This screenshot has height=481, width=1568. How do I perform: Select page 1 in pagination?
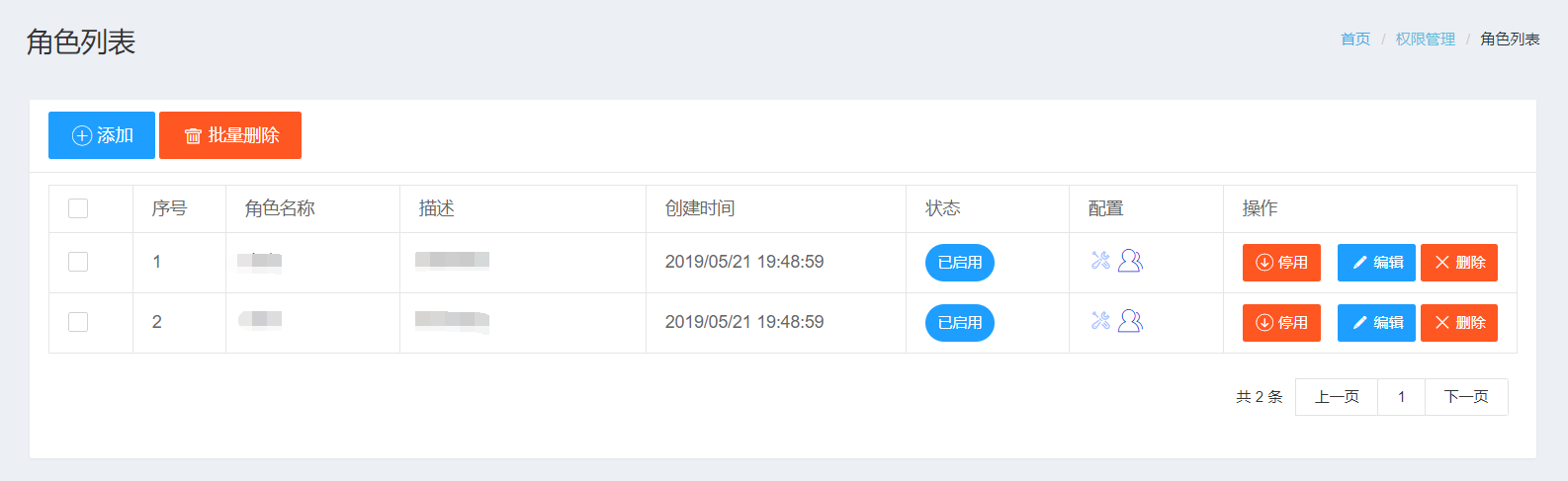pyautogui.click(x=1401, y=397)
